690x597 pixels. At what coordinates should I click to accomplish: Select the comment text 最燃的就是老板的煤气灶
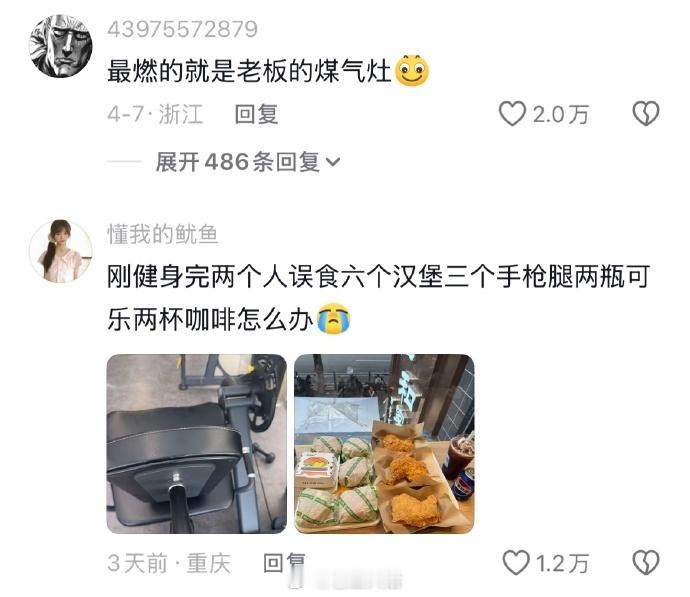click(x=249, y=71)
